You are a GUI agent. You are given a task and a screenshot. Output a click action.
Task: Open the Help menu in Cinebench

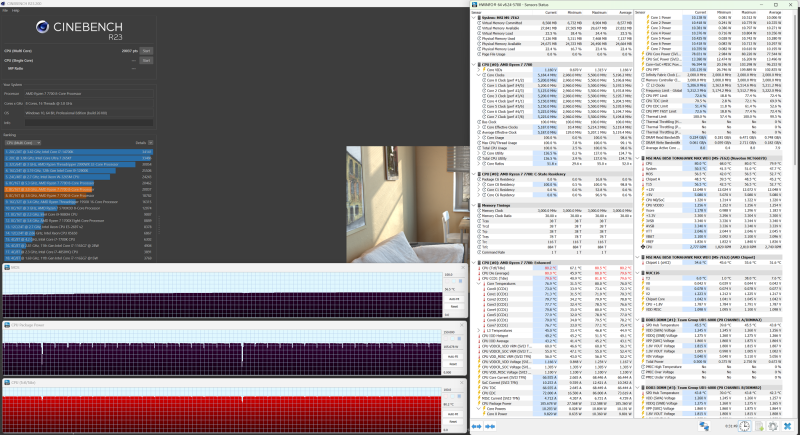tap(16, 12)
